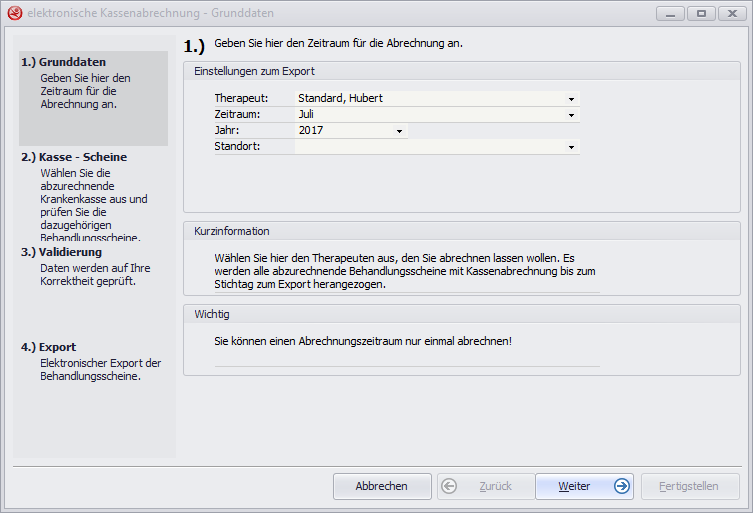Open the Jahr dropdown showing 2017
Viewport: 753px width, 513px height.
[x=399, y=131]
